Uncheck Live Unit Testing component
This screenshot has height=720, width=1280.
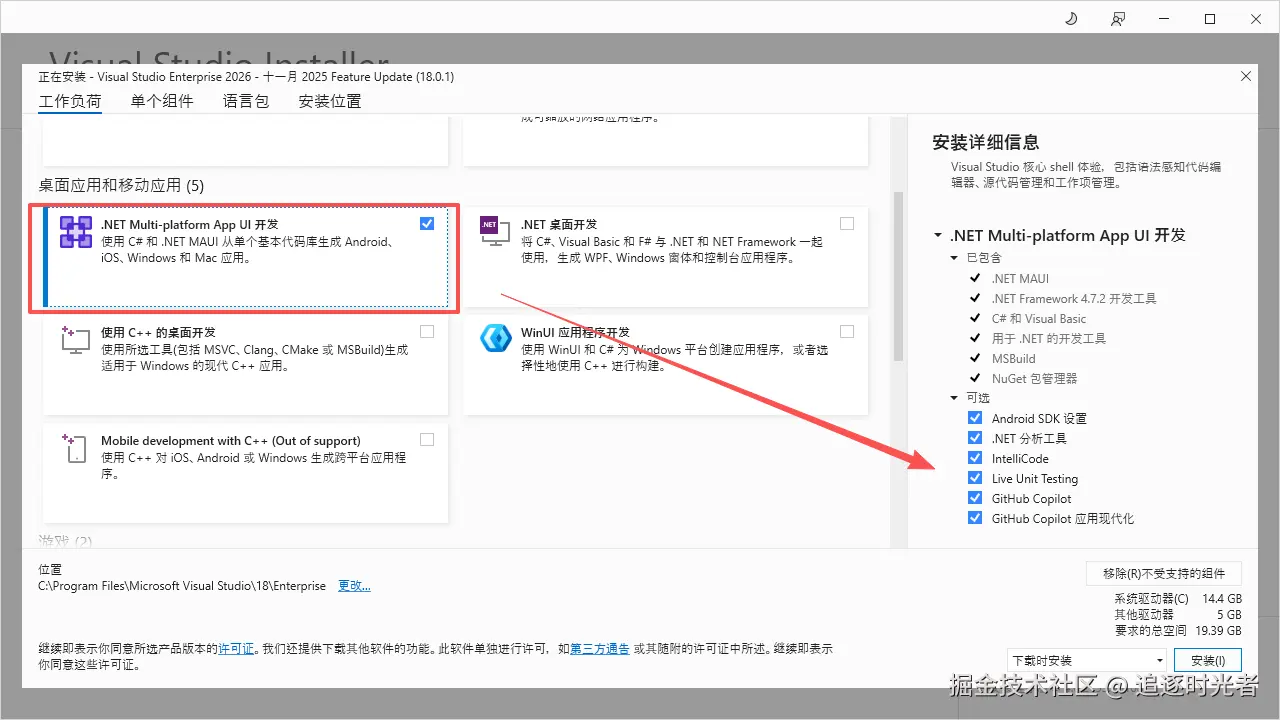(x=975, y=478)
